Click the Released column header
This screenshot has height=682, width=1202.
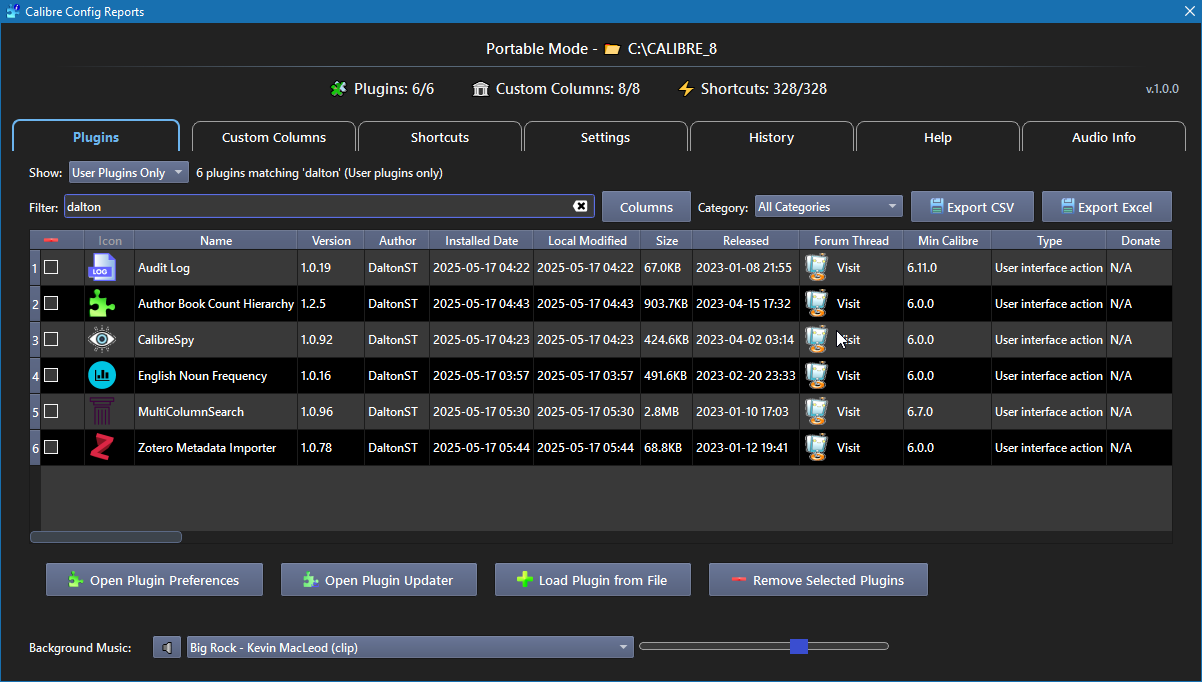pos(746,240)
